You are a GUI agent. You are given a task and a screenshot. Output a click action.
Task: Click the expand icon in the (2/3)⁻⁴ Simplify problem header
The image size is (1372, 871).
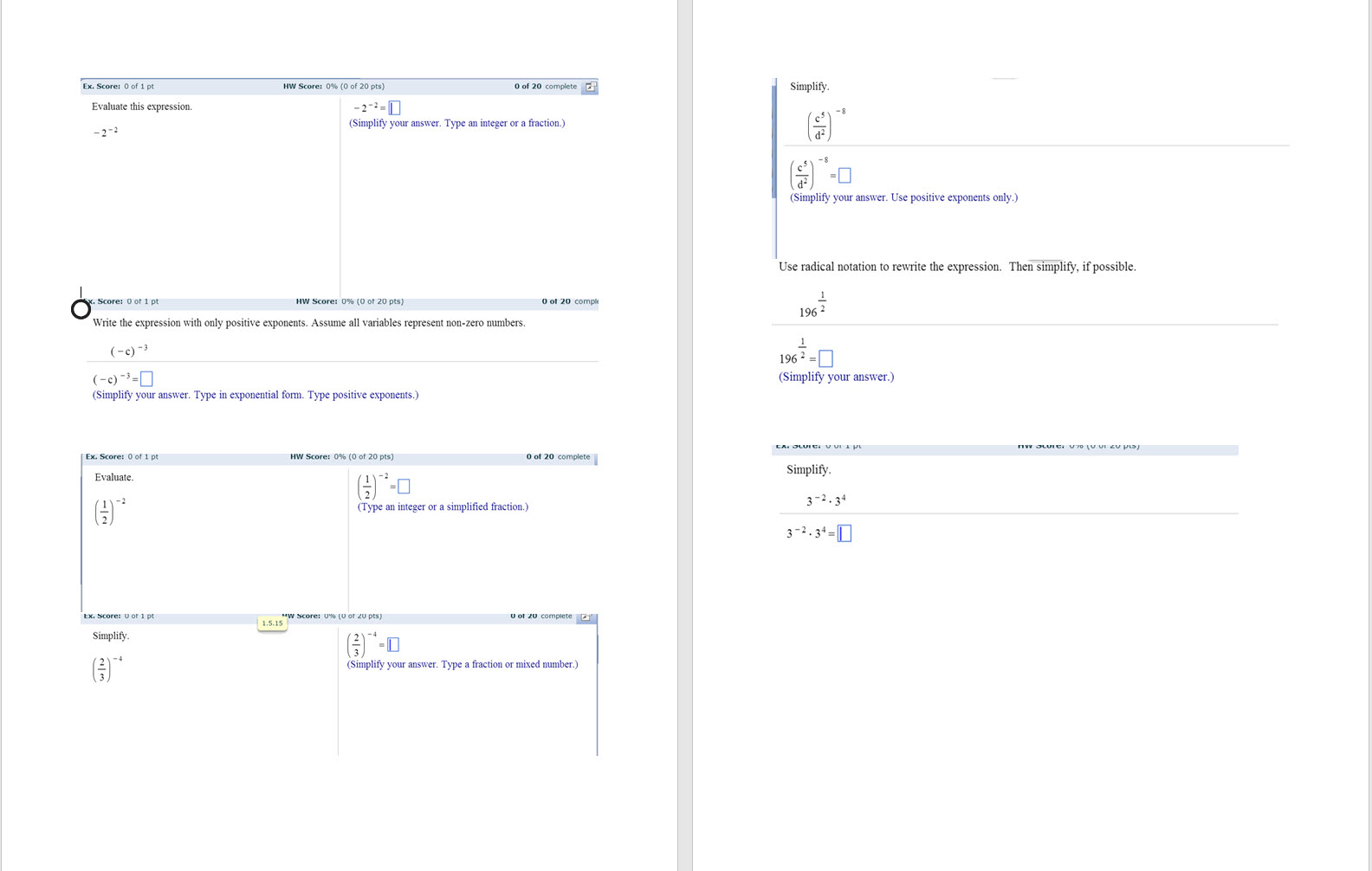[x=586, y=617]
